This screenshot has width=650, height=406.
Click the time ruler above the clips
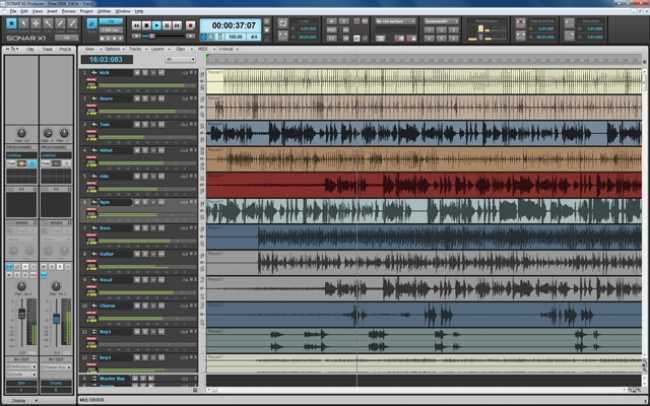click(x=424, y=60)
